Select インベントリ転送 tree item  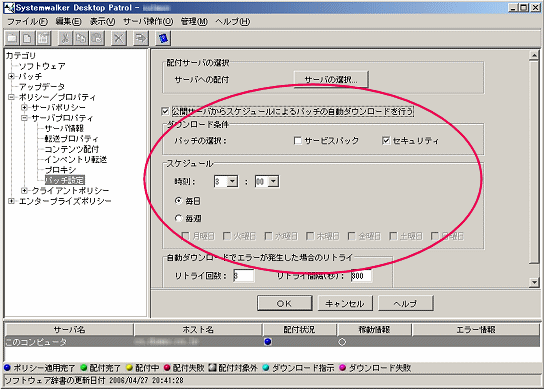point(76,159)
